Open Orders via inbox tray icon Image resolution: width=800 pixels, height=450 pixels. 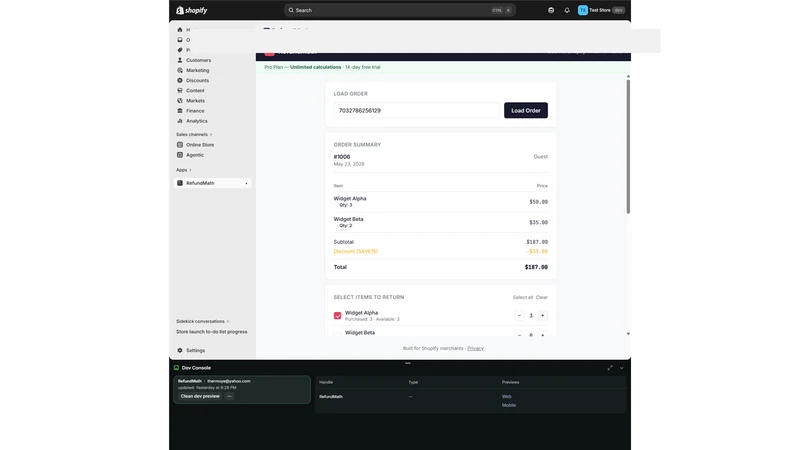pos(180,40)
